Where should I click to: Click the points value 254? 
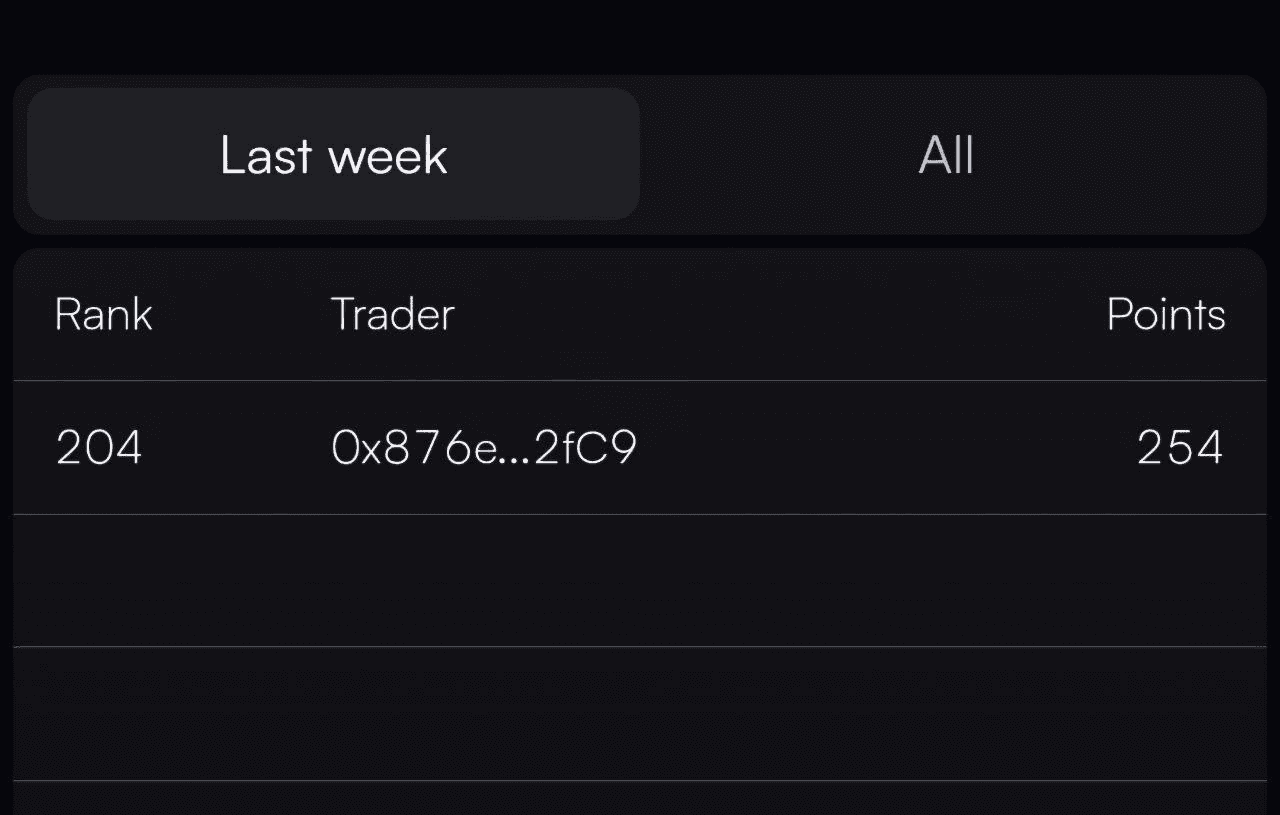[x=1180, y=448]
